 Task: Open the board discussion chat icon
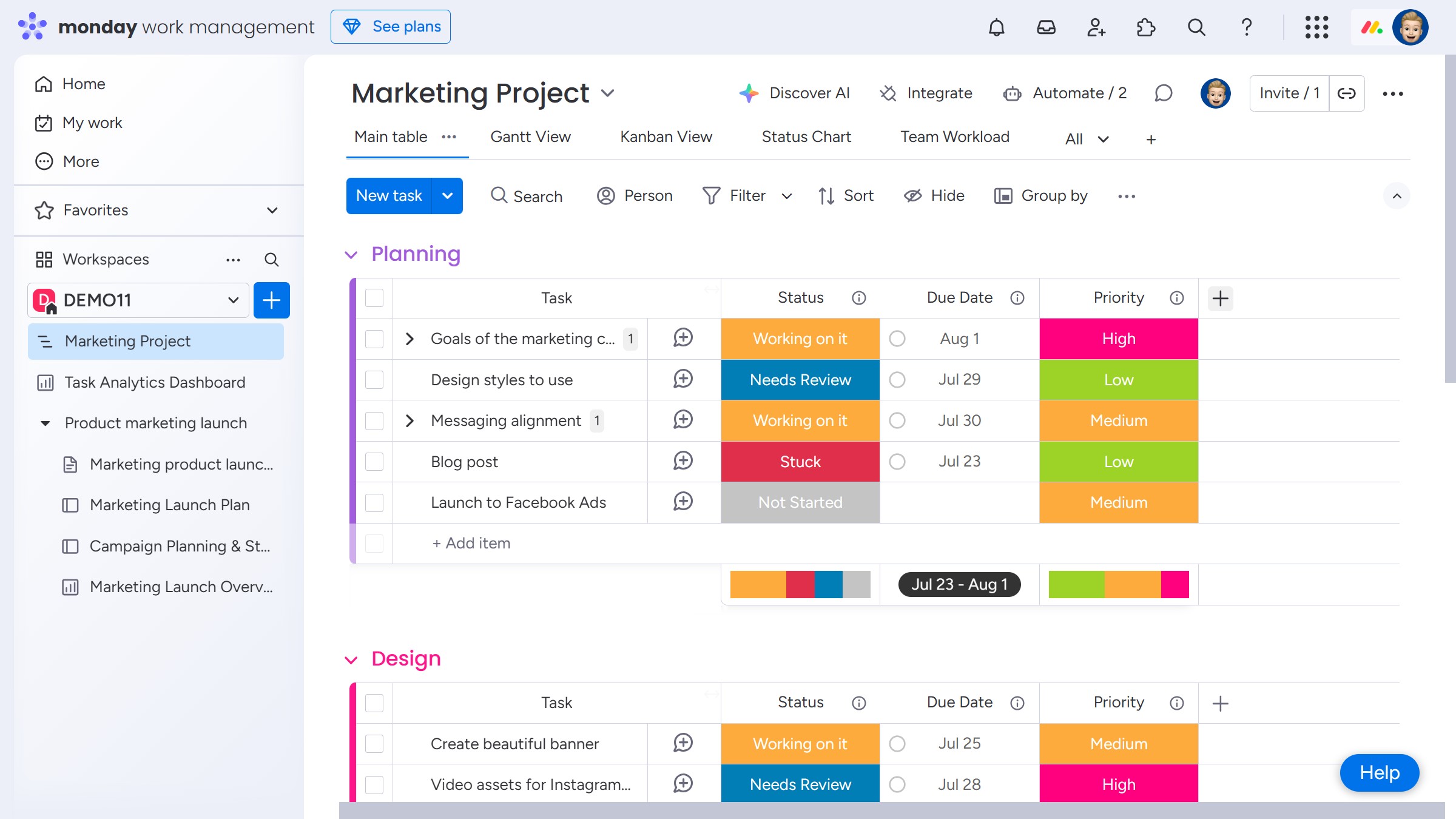click(1163, 93)
